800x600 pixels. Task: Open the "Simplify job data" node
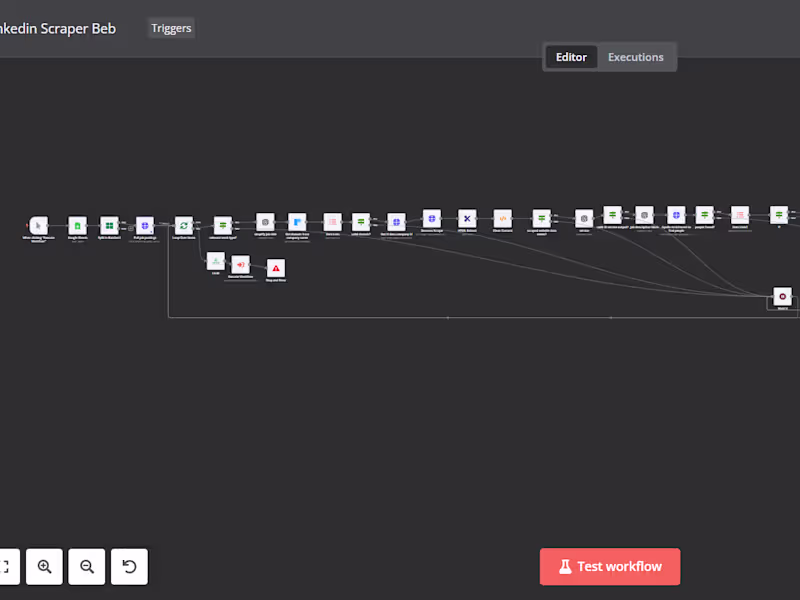coord(264,222)
